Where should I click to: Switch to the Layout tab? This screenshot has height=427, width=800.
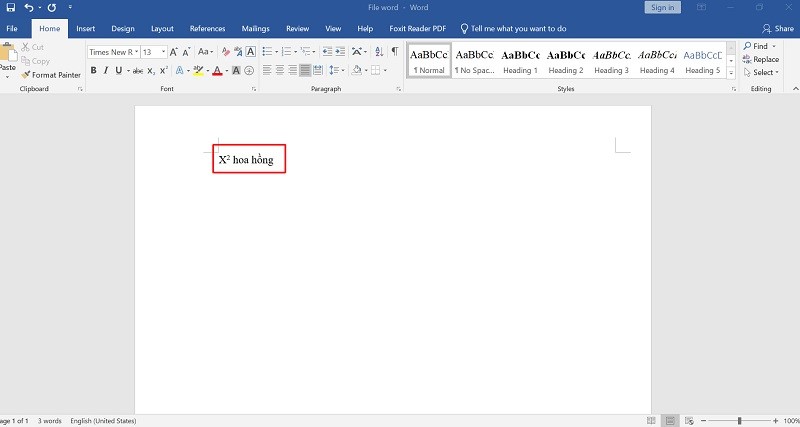coord(162,29)
